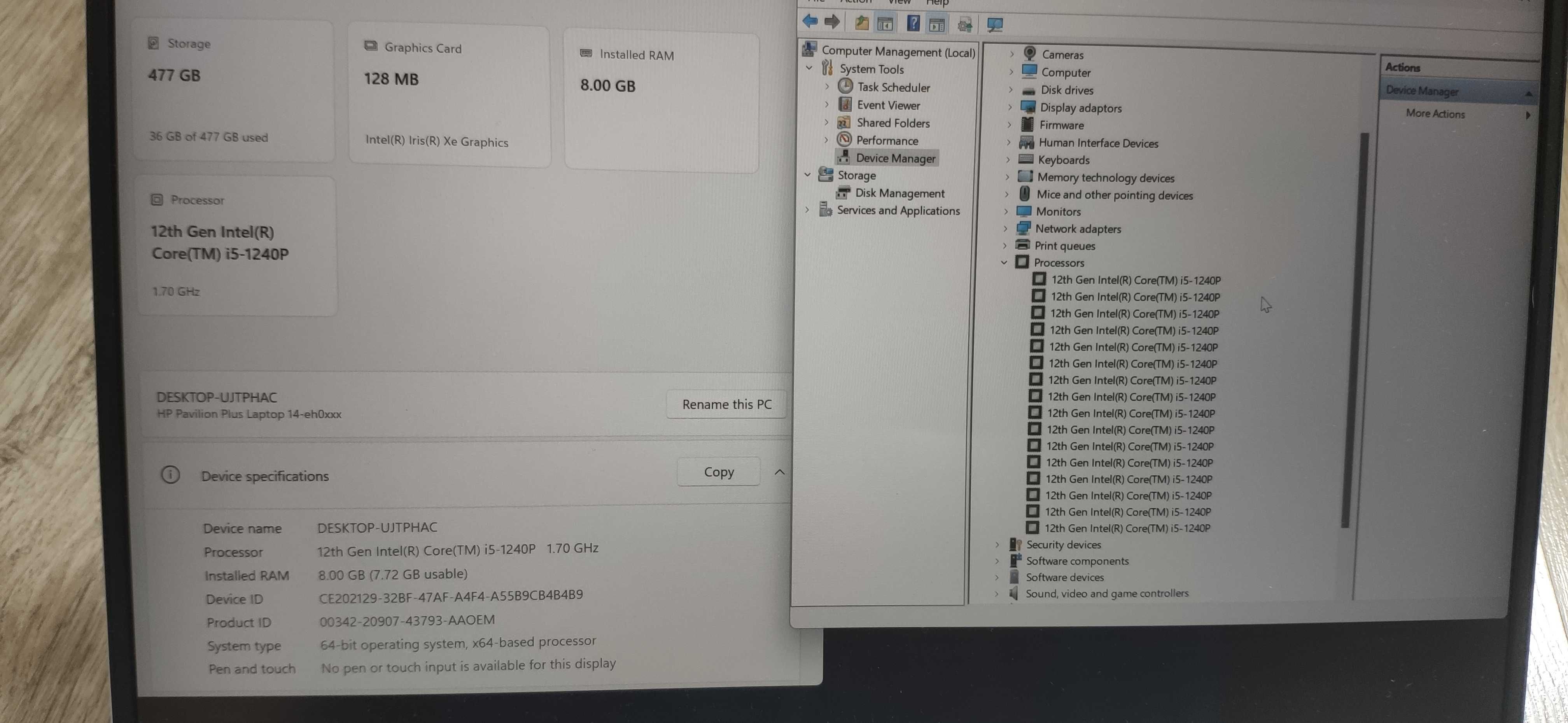Click the Memory technology devices icon
This screenshot has height=723, width=1568.
tap(1025, 176)
